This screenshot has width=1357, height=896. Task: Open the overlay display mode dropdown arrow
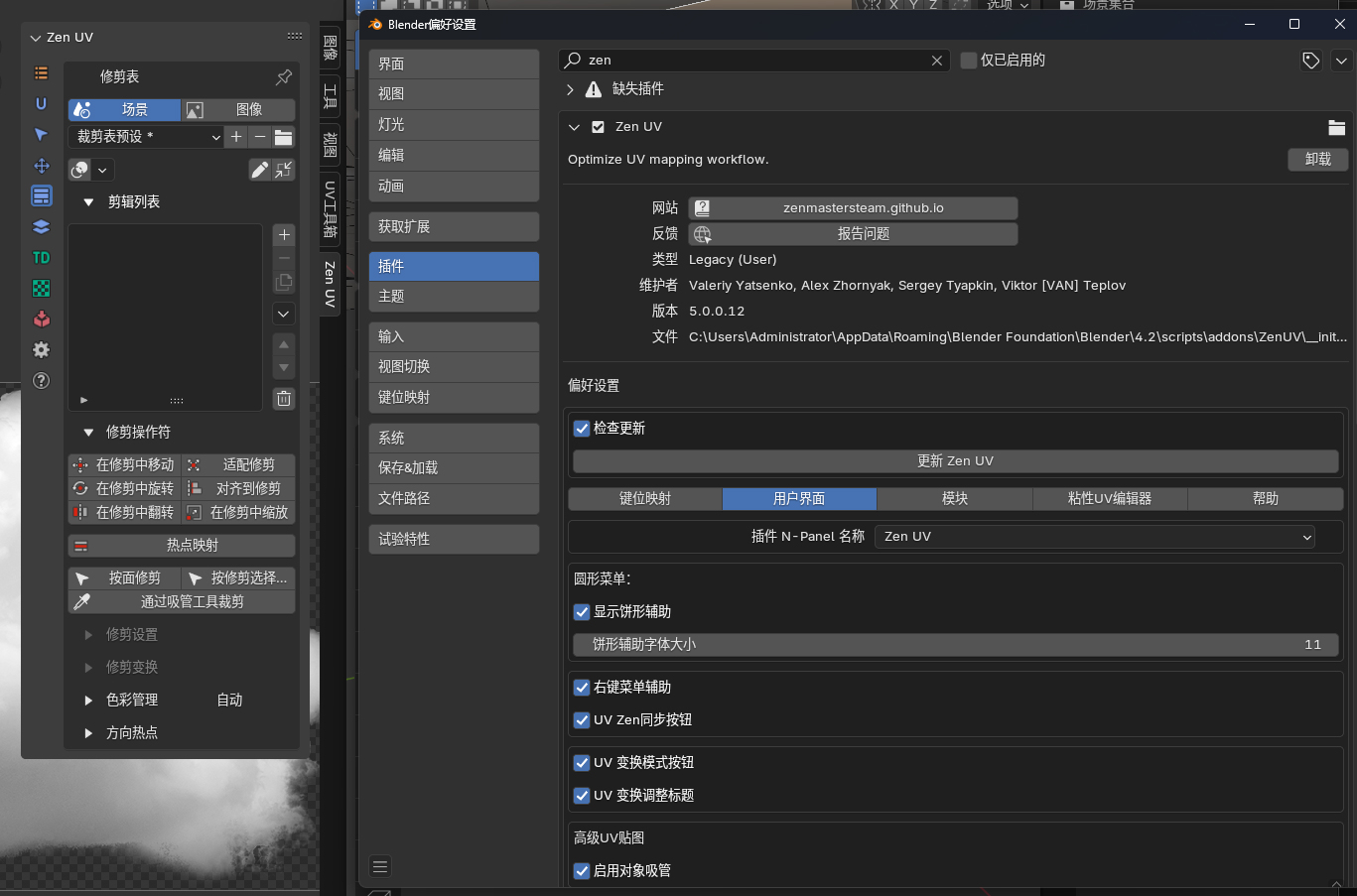(x=102, y=170)
